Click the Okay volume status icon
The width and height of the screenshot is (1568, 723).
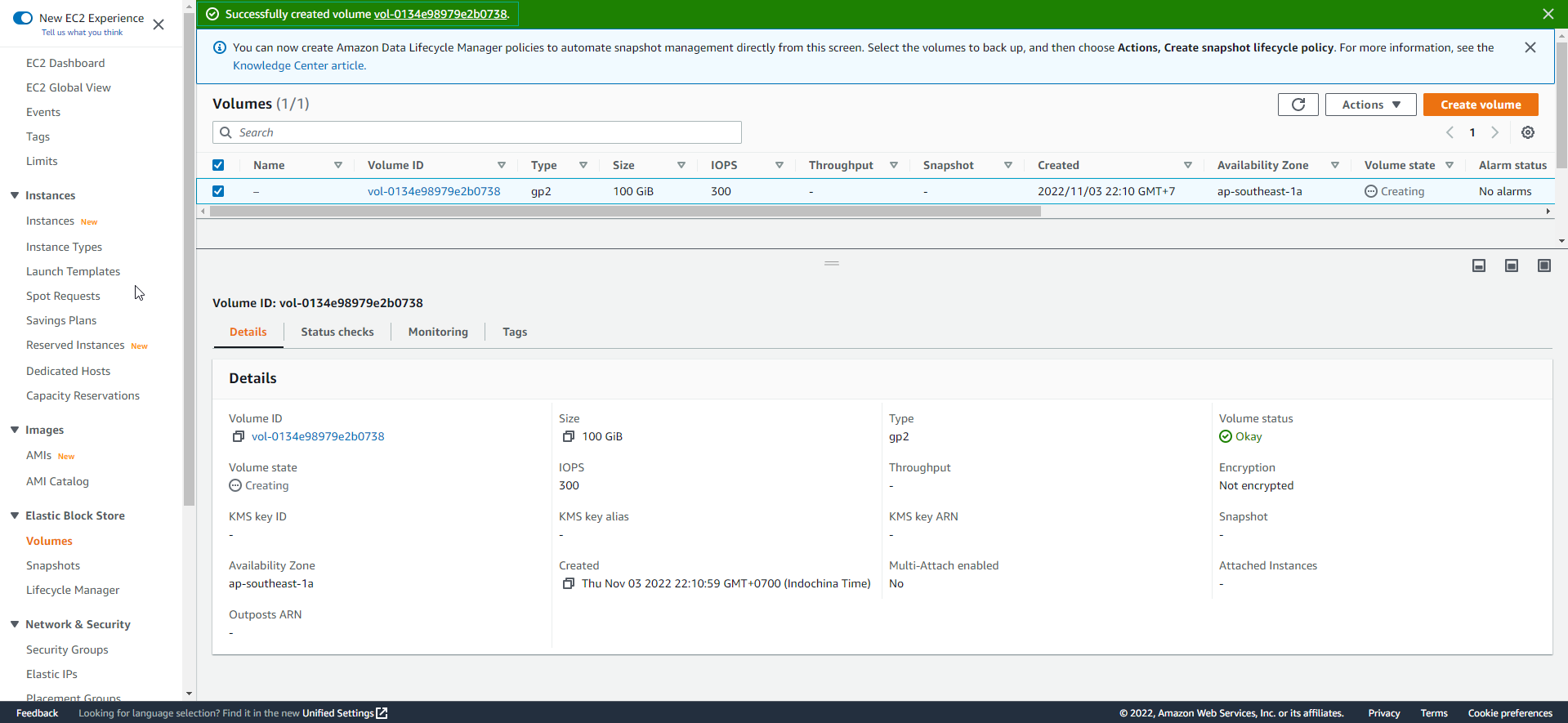pyautogui.click(x=1226, y=436)
